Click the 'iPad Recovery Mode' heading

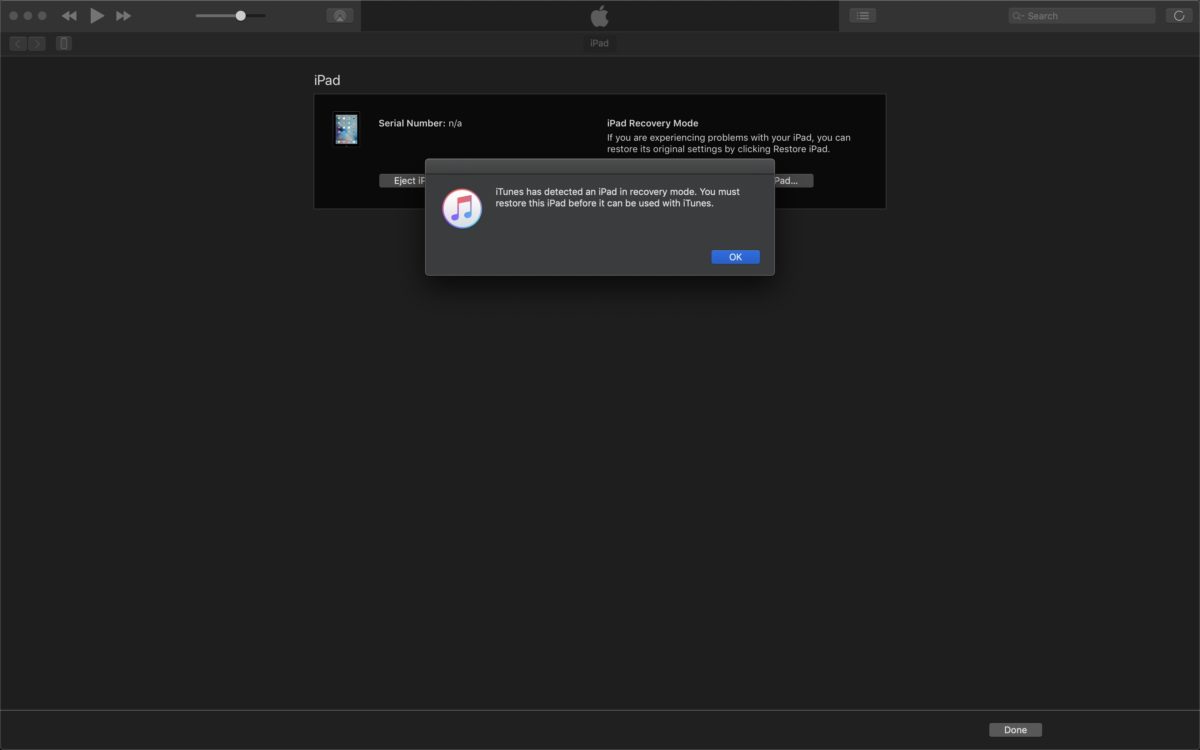(652, 123)
